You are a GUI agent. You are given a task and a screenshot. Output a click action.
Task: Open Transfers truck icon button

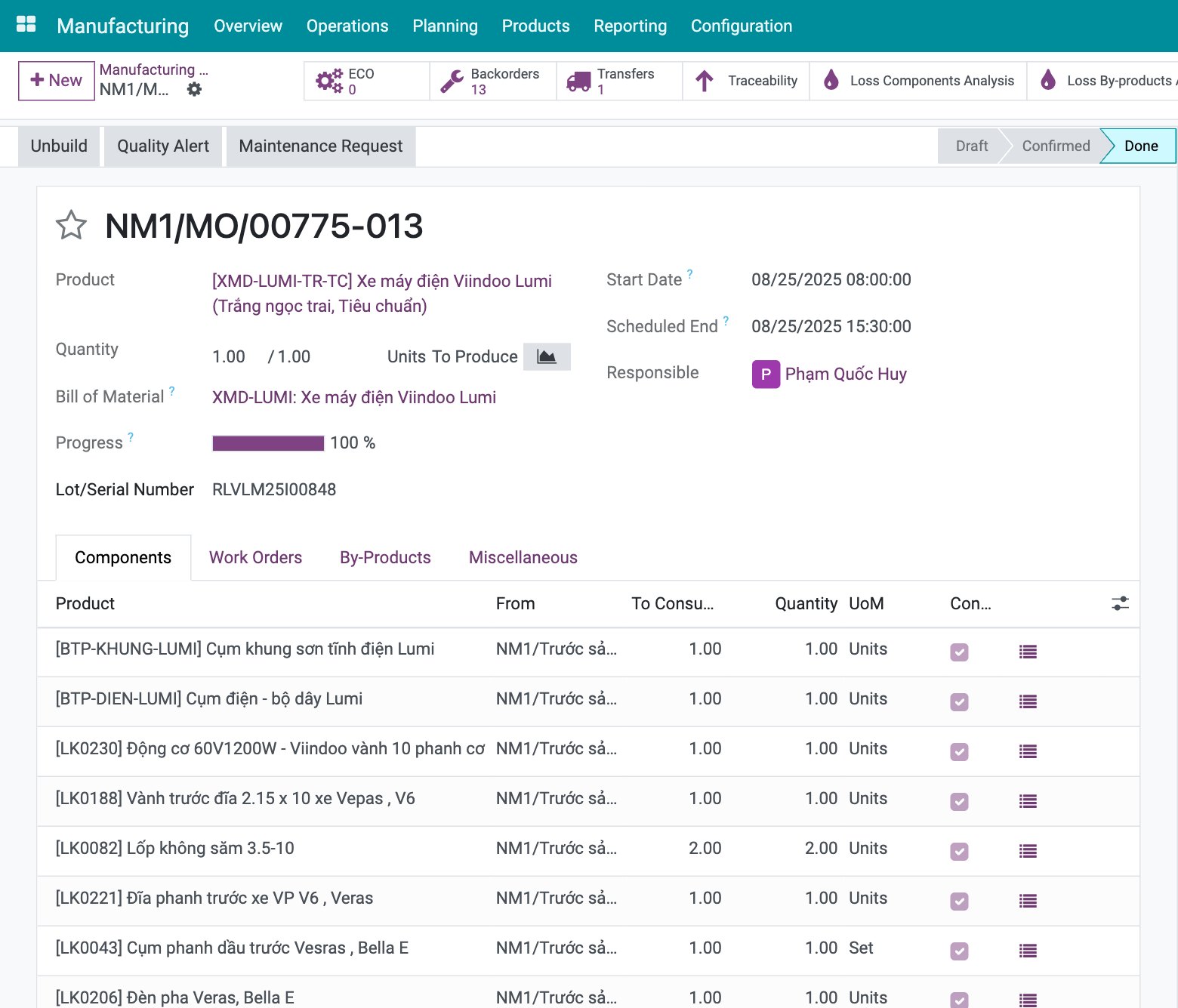619,81
